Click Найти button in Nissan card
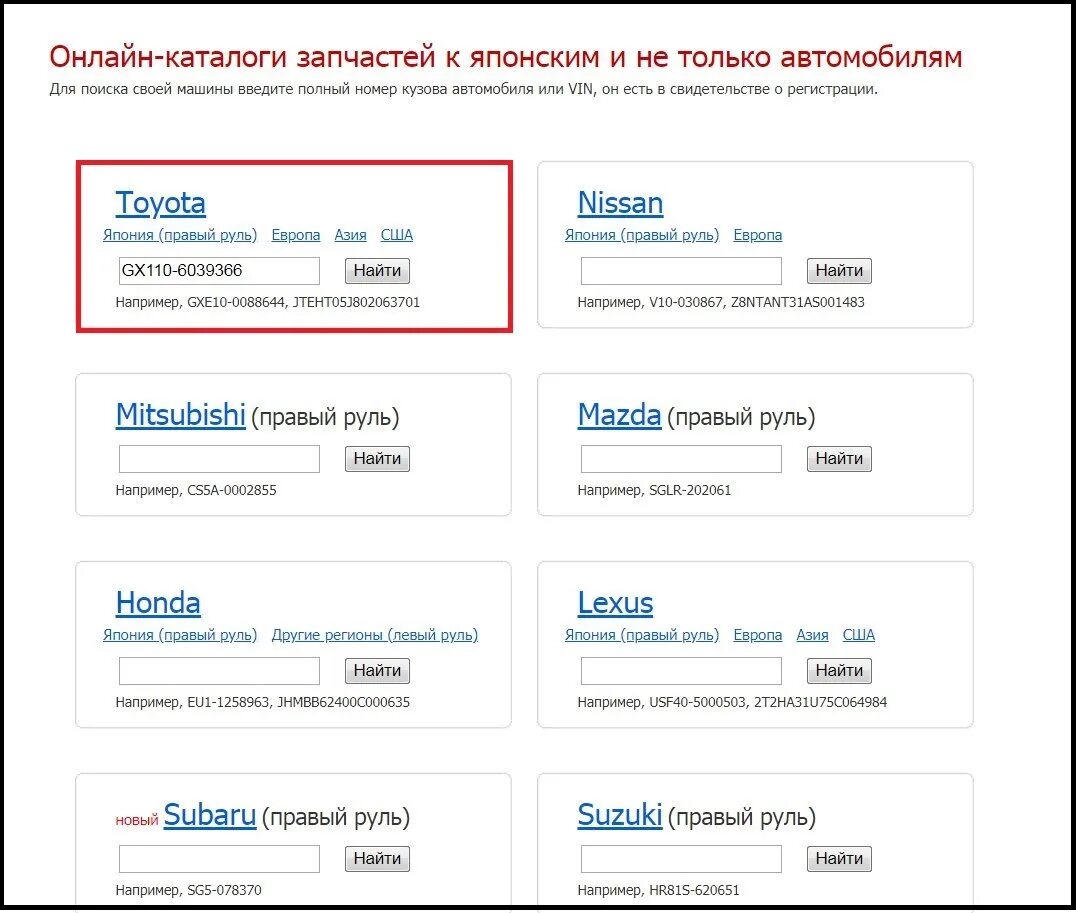 (x=839, y=270)
